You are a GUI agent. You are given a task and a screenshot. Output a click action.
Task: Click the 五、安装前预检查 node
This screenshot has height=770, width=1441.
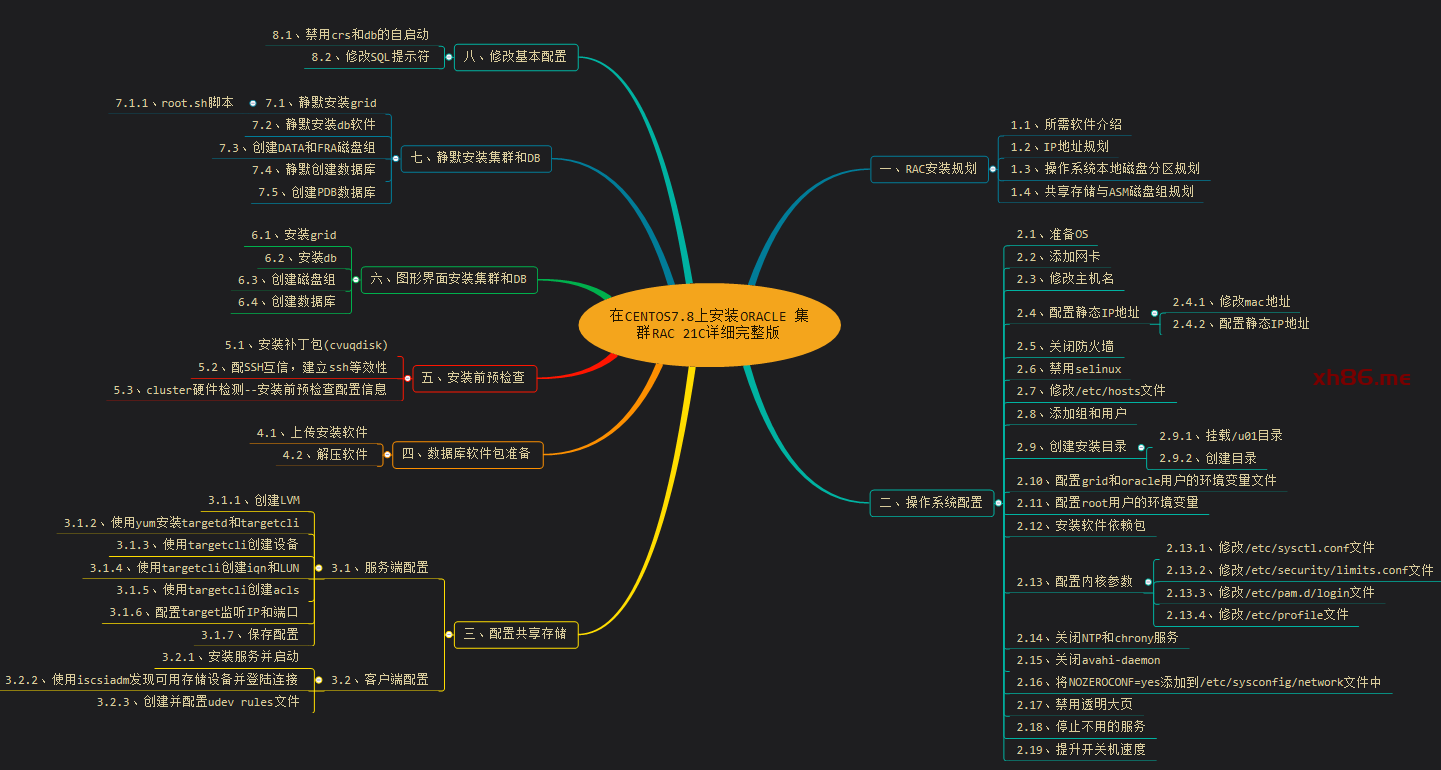click(x=474, y=378)
